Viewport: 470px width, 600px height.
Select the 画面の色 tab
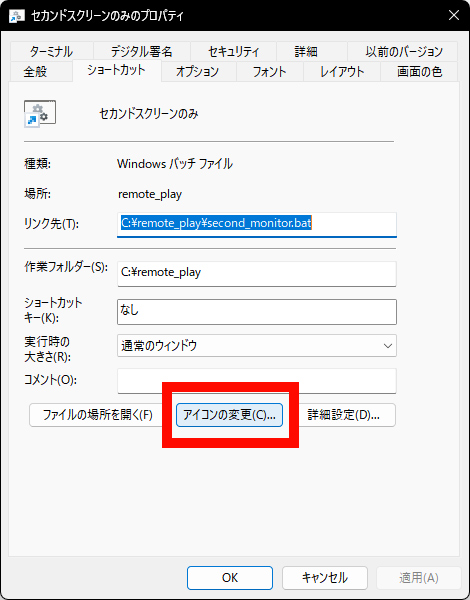419,72
